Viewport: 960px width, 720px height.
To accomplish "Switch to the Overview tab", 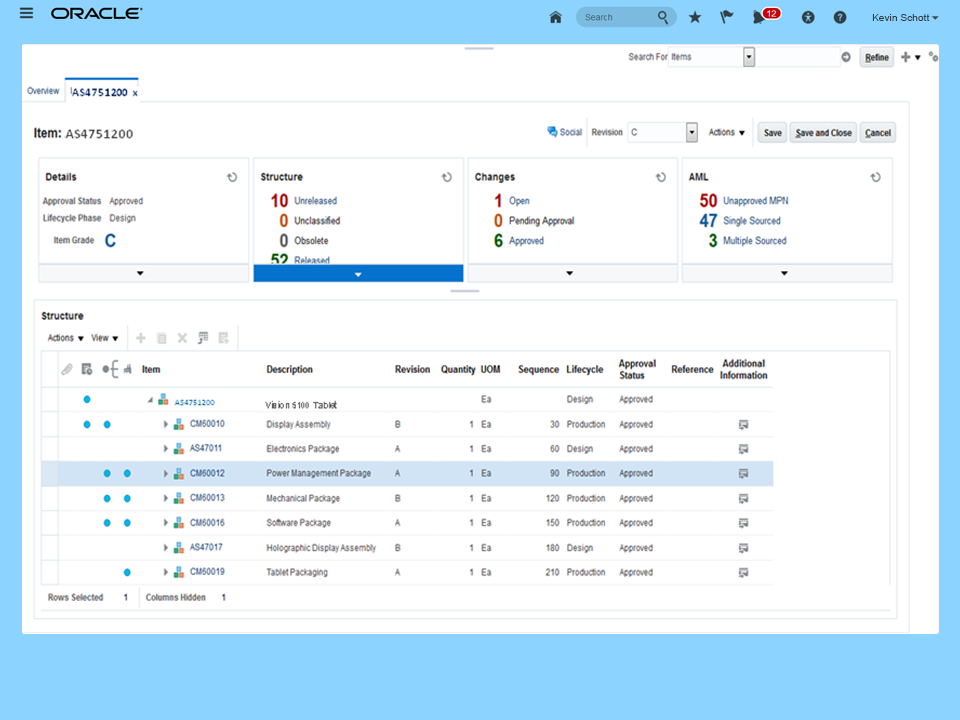I will (x=43, y=91).
